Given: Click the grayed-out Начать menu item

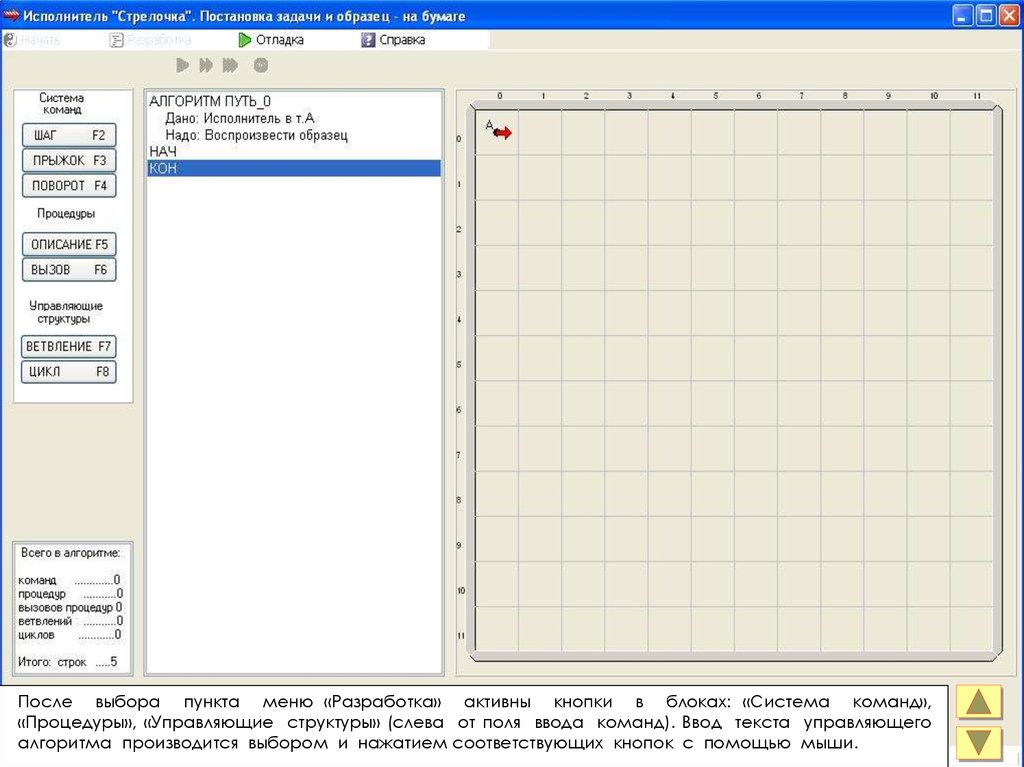Looking at the screenshot, I should click(33, 40).
